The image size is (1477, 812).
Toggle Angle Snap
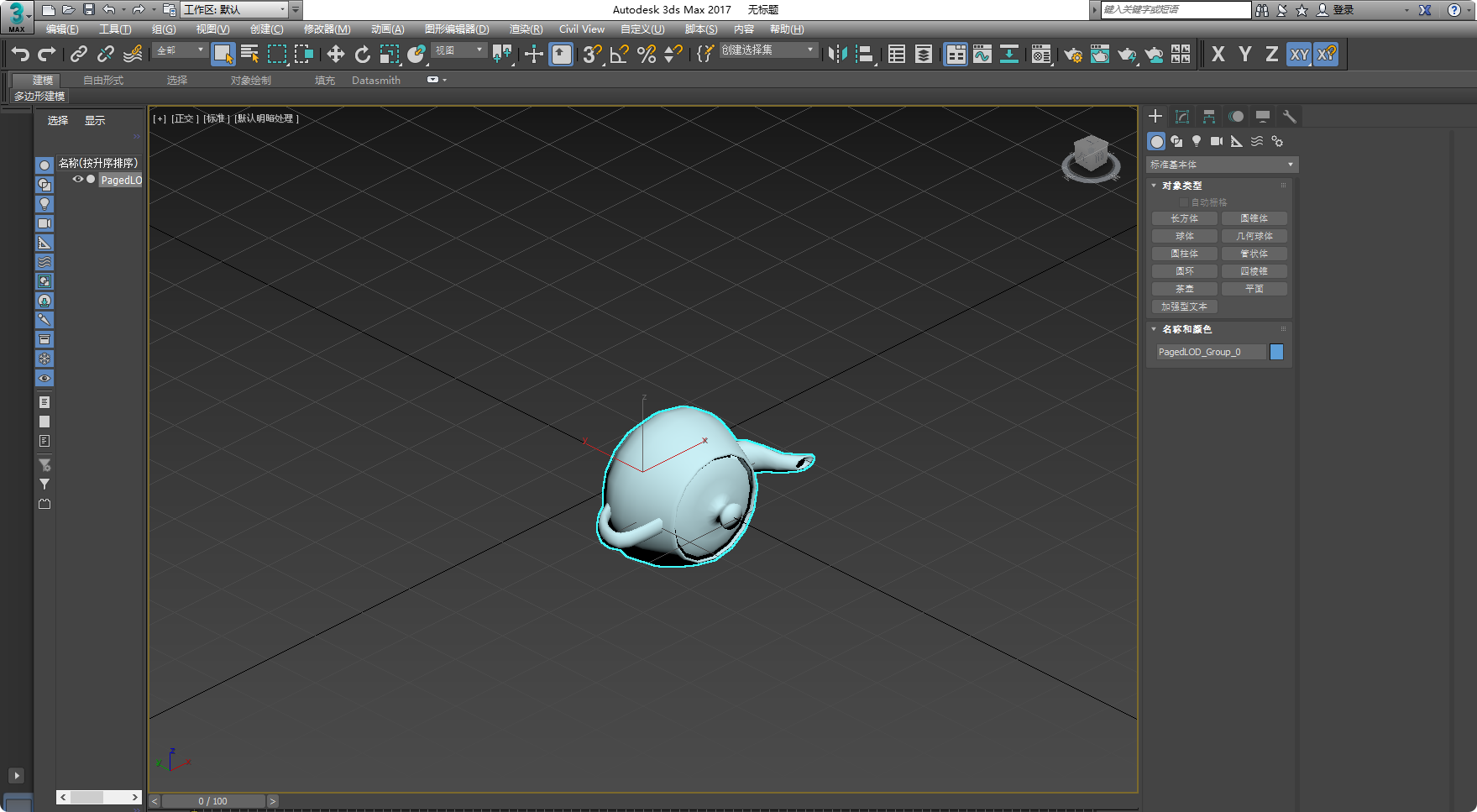coord(620,55)
